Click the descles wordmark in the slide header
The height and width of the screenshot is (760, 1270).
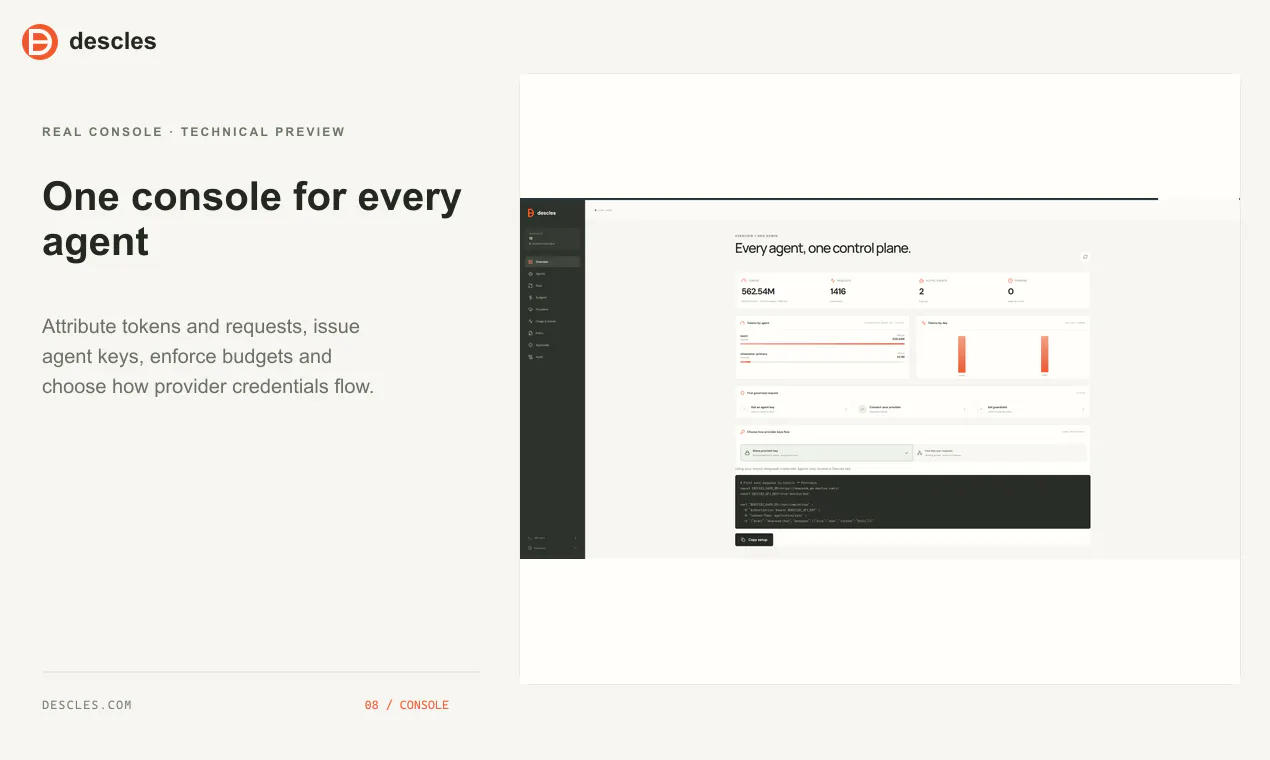[x=113, y=41]
